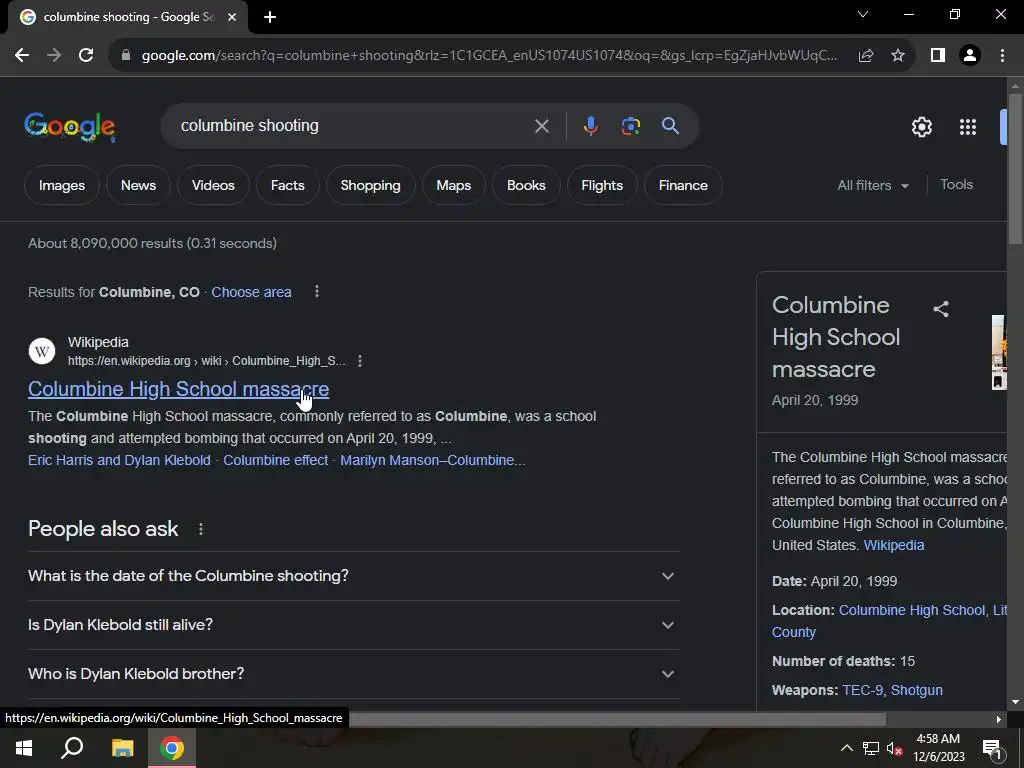1024x768 pixels.
Task: Search by image with Google Lens icon
Action: (x=630, y=126)
